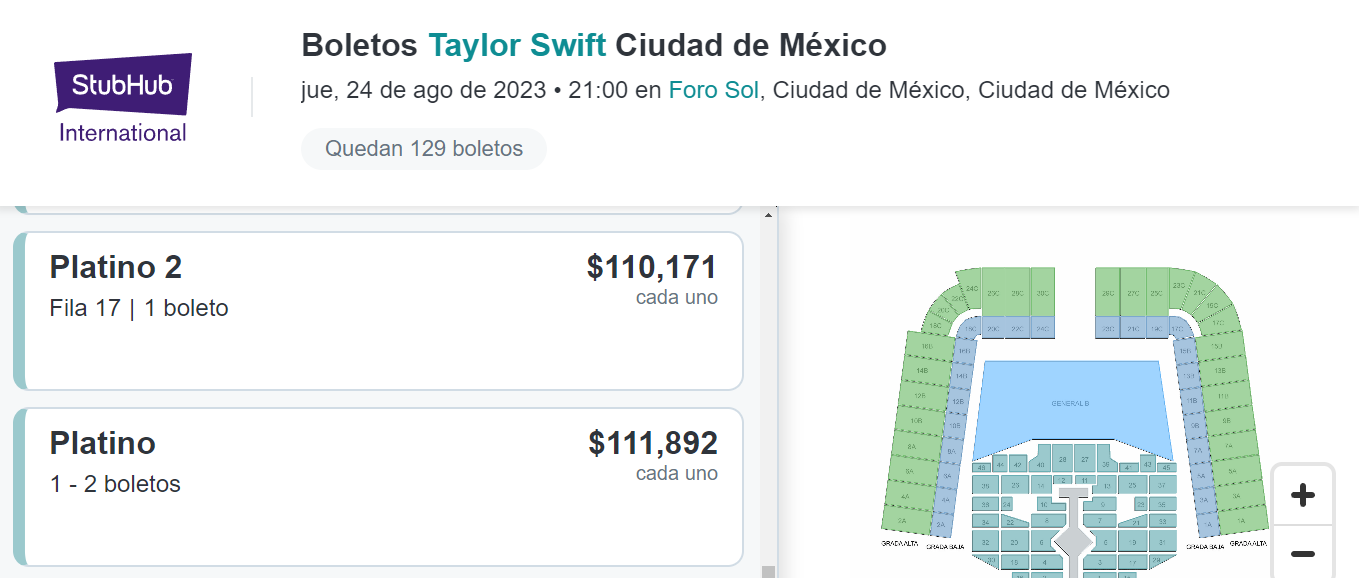Viewport: 1359px width, 578px height.
Task: Select green section 2A on the map
Action: coord(903,521)
